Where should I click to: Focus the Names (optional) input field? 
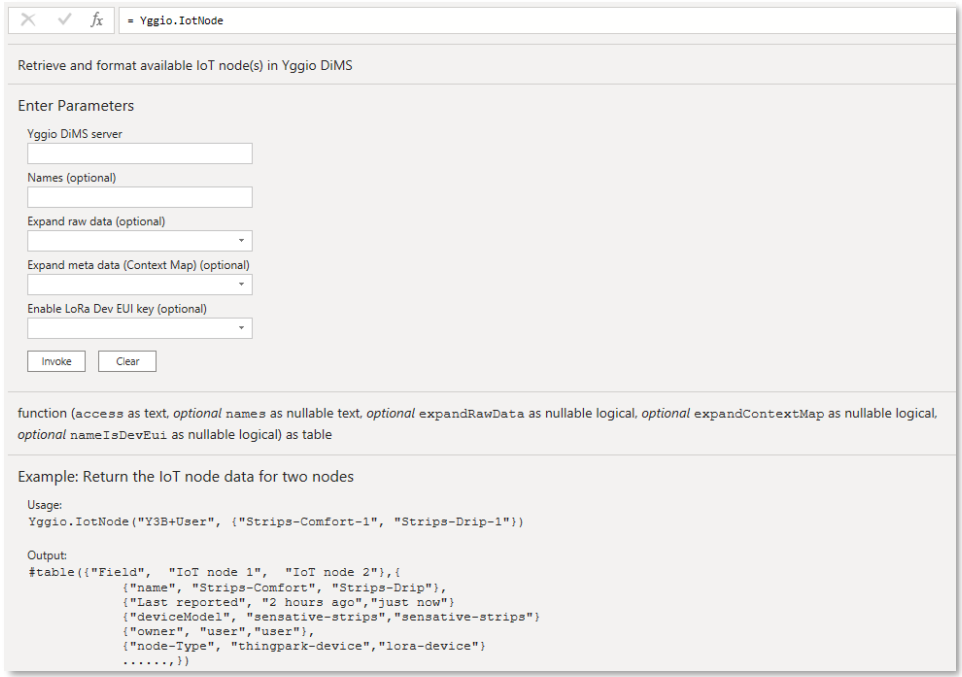[x=140, y=197]
